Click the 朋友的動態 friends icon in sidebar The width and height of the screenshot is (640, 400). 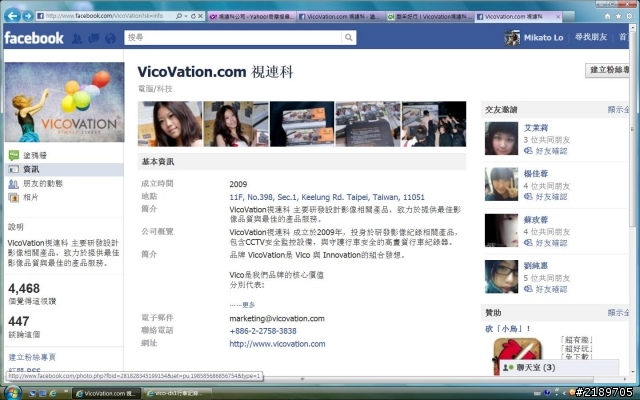tap(13, 184)
